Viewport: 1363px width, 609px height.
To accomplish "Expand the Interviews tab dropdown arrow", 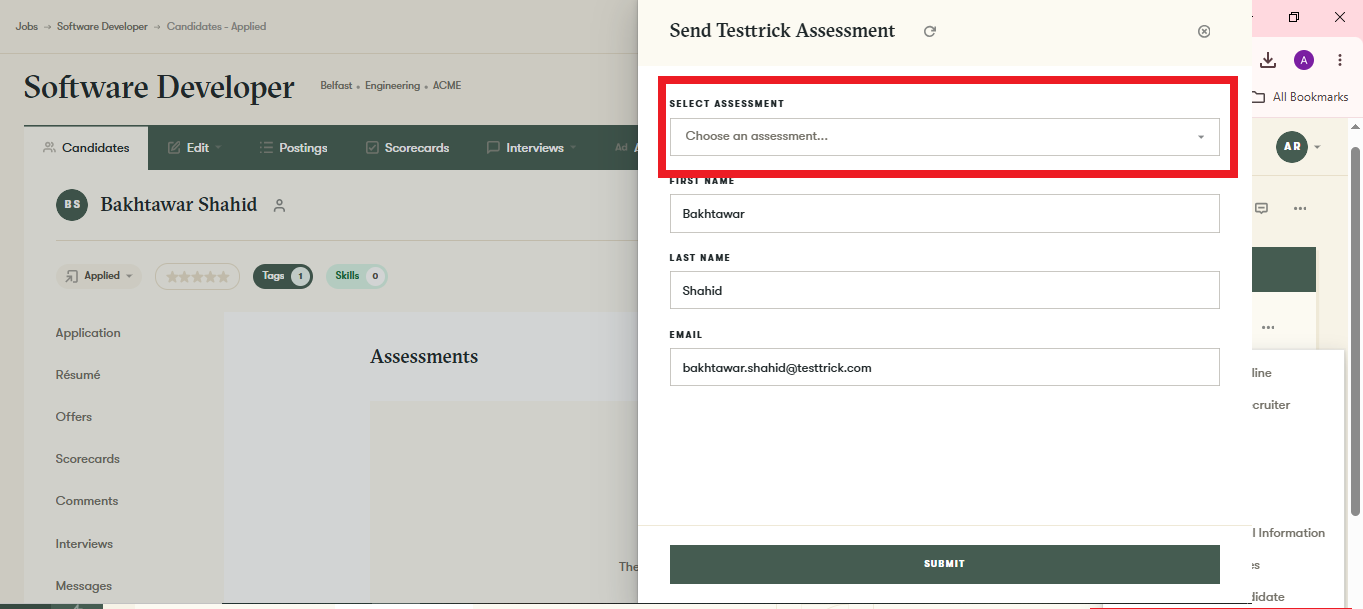I will click(573, 148).
